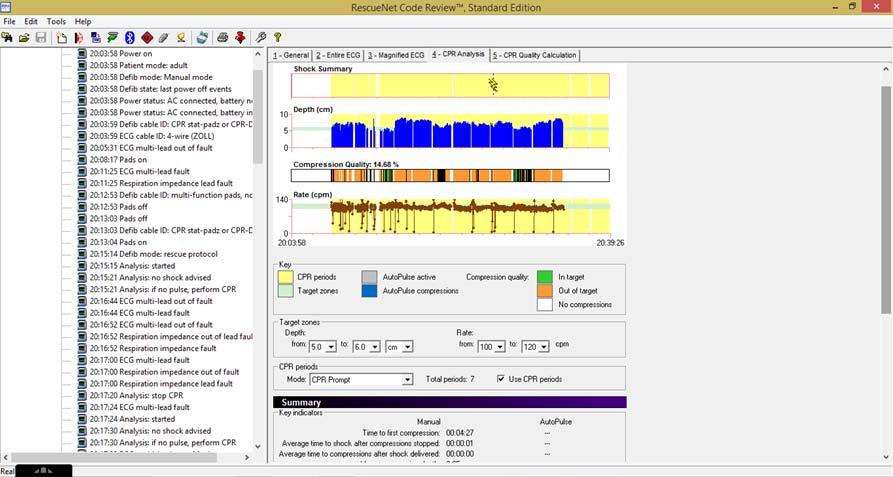Click the orange Out of target swatch
893x477 pixels.
click(x=544, y=291)
